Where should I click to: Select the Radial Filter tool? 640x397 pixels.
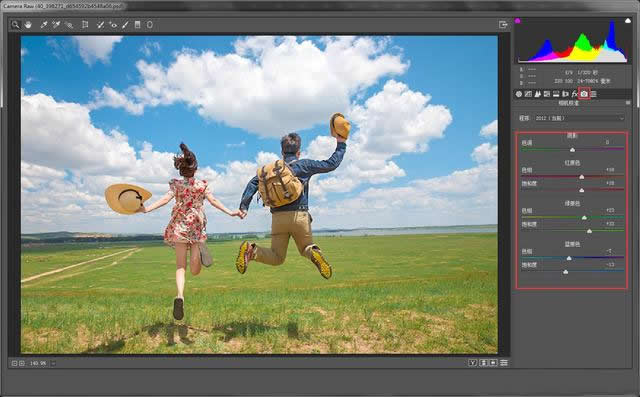click(x=150, y=25)
